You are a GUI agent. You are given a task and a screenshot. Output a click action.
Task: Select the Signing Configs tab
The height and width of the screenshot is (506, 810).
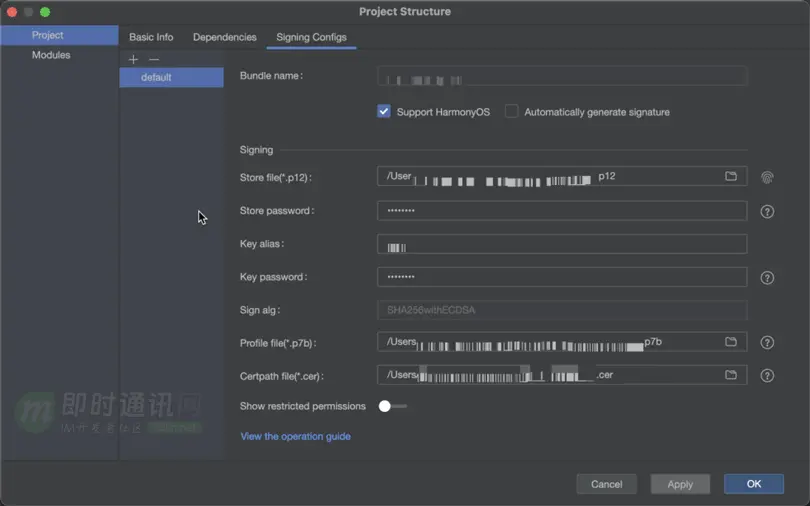coord(311,37)
